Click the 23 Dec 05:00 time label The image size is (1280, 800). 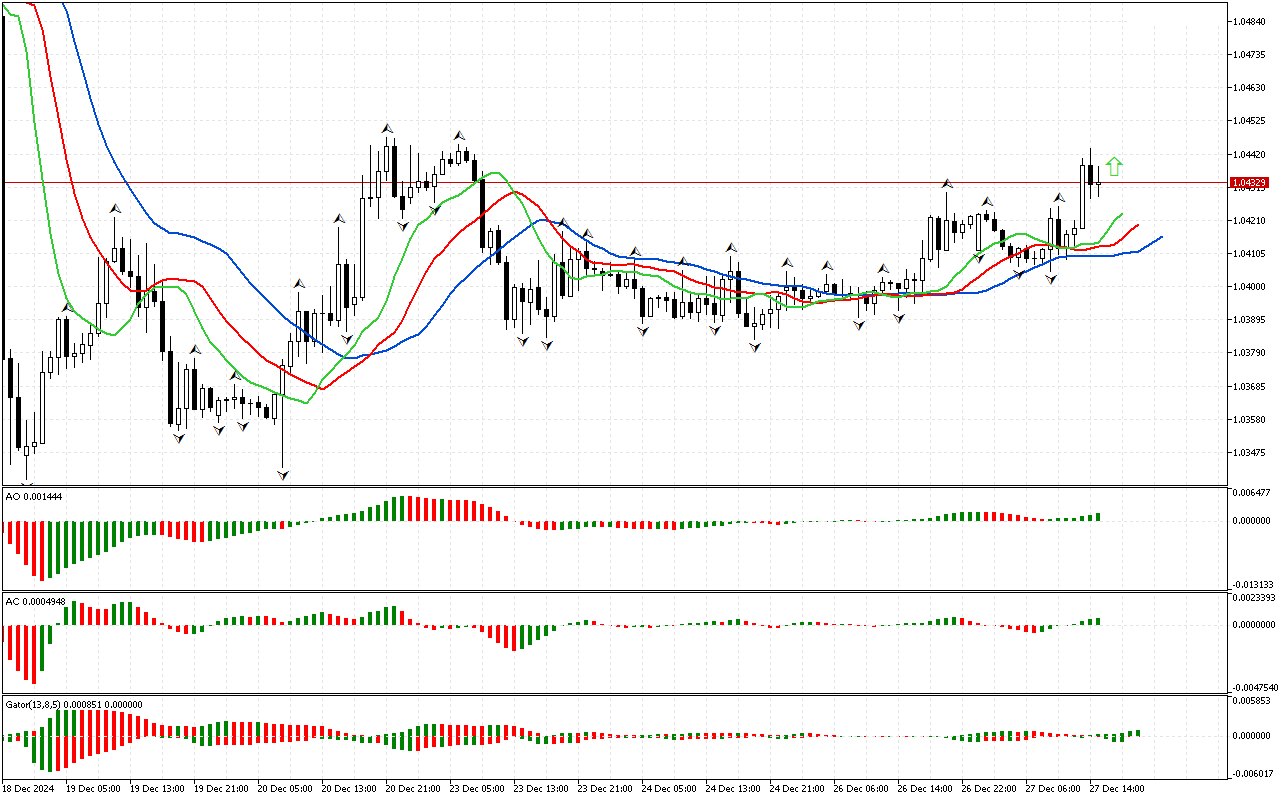point(477,789)
